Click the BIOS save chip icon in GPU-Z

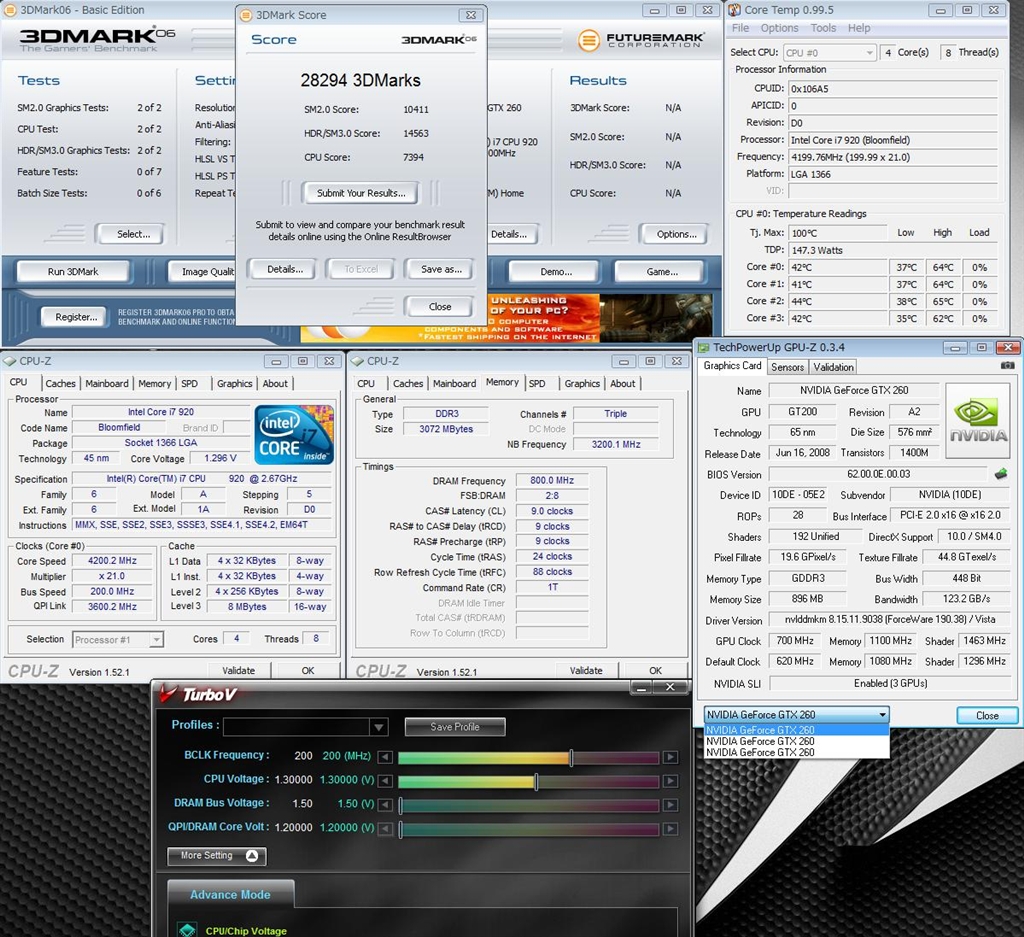coord(1000,474)
